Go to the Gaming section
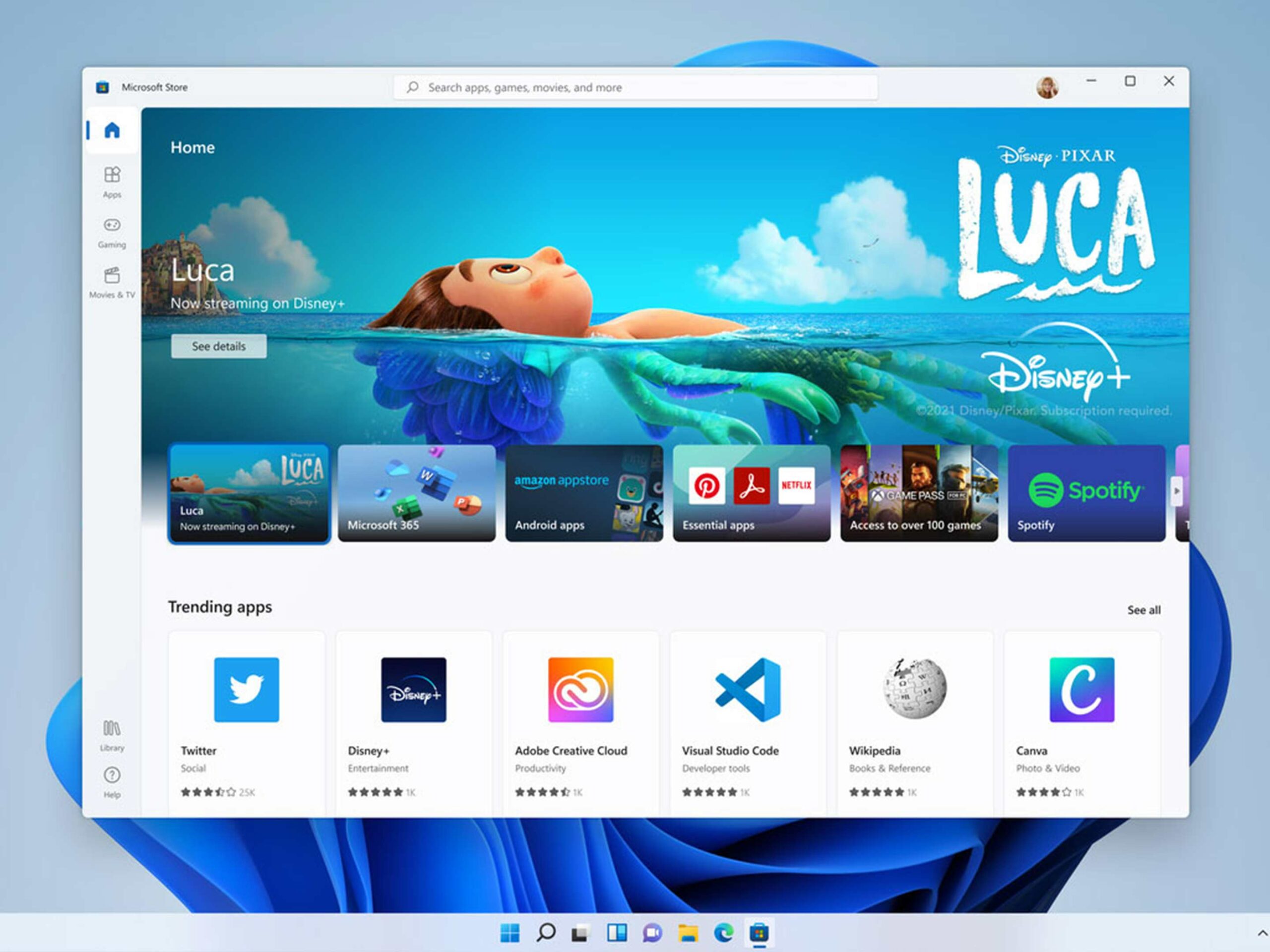1270x952 pixels. tap(112, 231)
